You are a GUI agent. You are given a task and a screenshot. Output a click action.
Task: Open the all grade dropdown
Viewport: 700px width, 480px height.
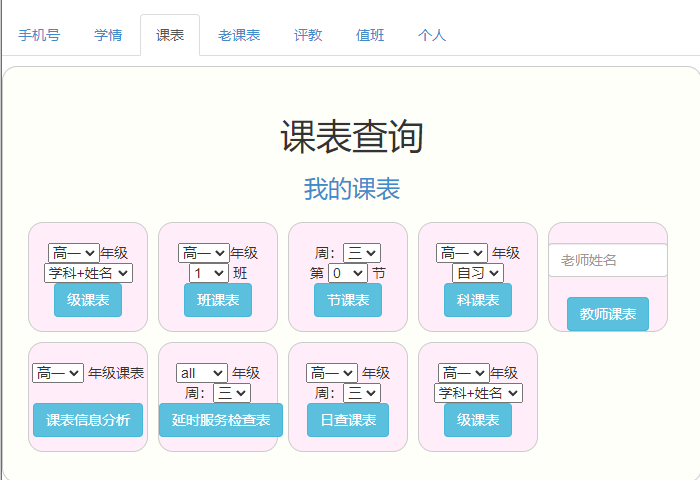(202, 373)
